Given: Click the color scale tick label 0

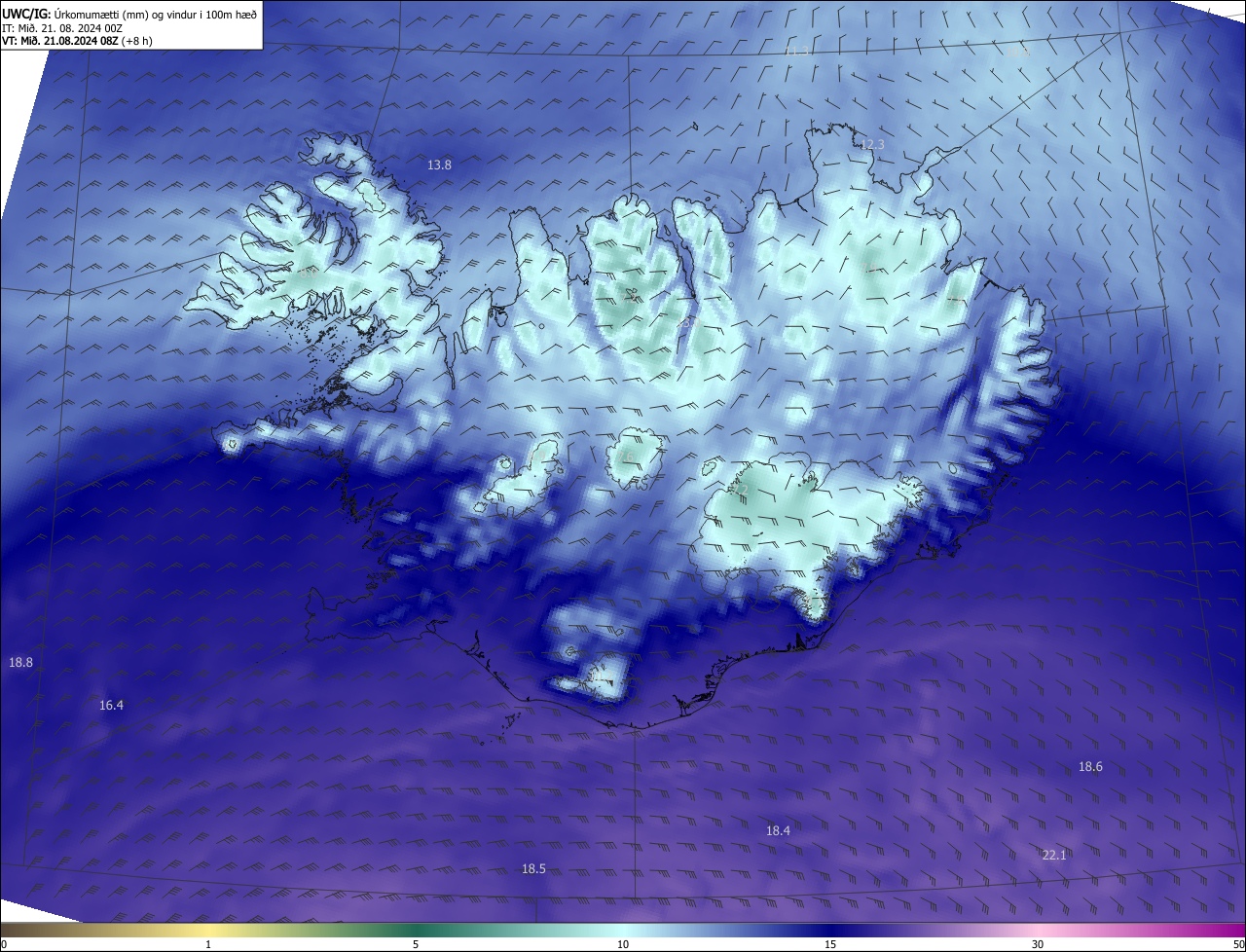Looking at the screenshot, I should [4, 944].
